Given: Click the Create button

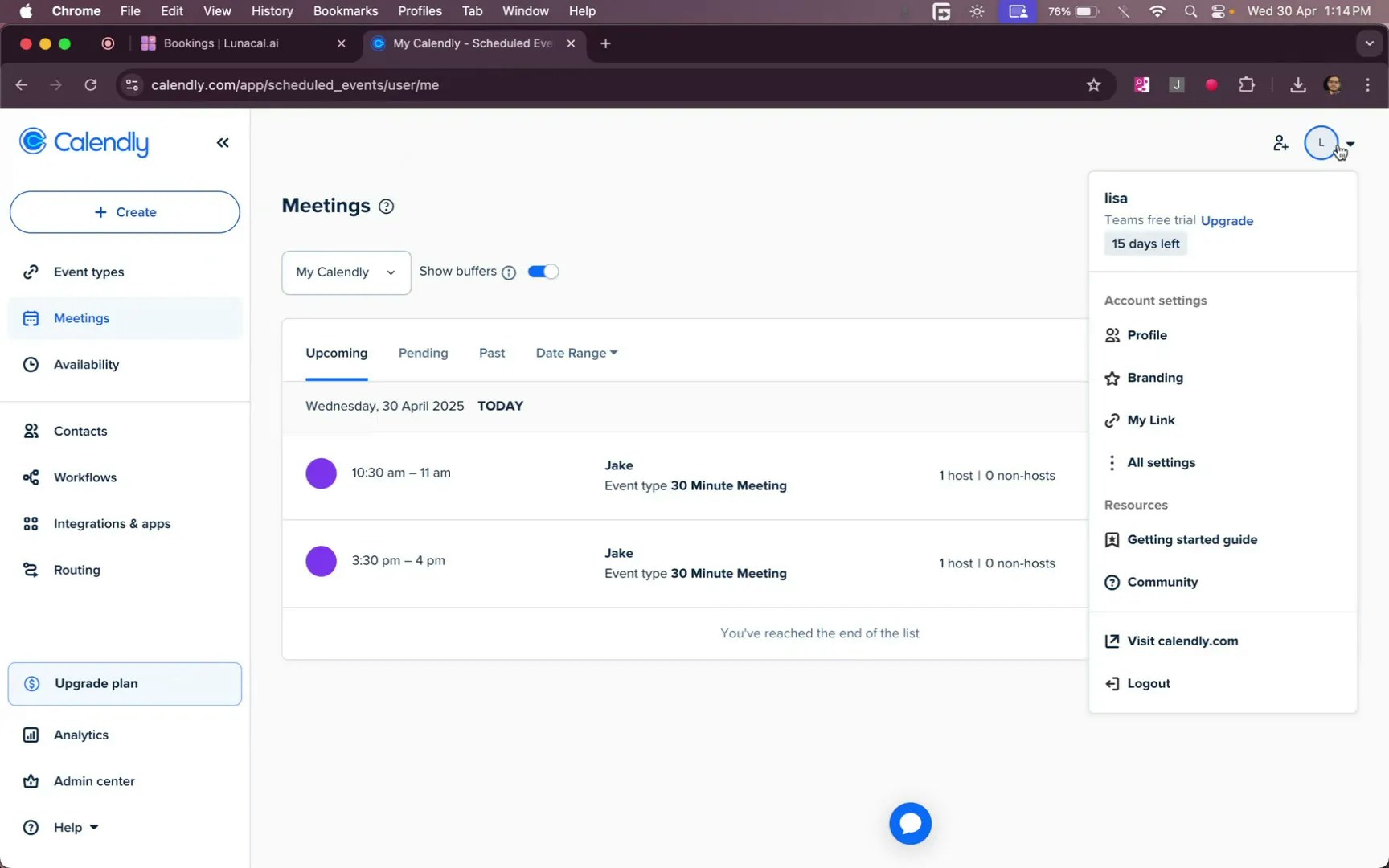Looking at the screenshot, I should [125, 212].
